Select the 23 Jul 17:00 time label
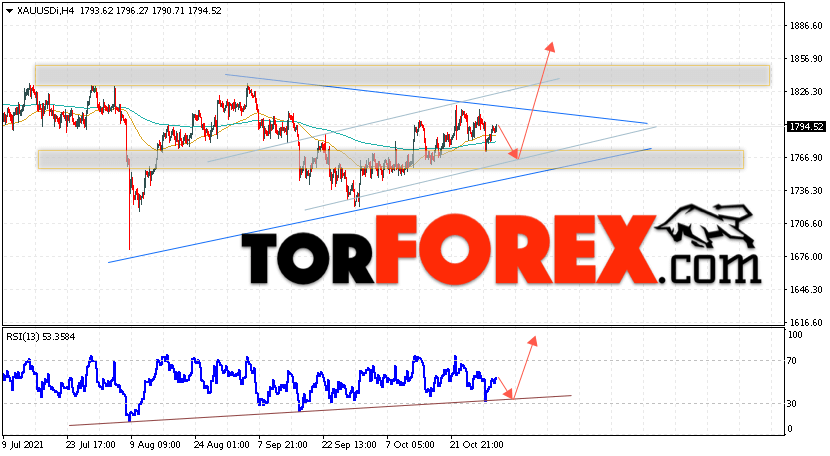Image resolution: width=830 pixels, height=456 pixels. point(91,444)
